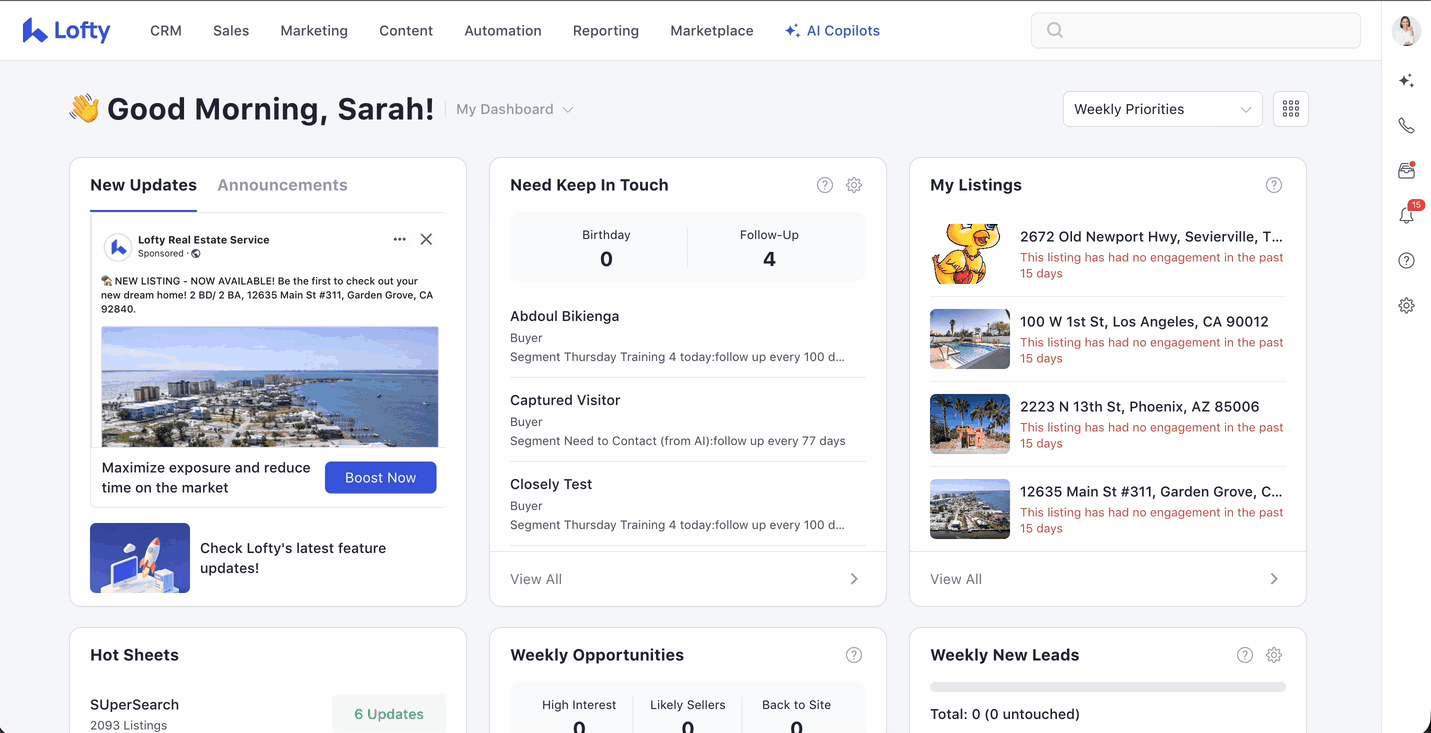
Task: Open Need Keep In Touch settings gear
Action: click(853, 185)
